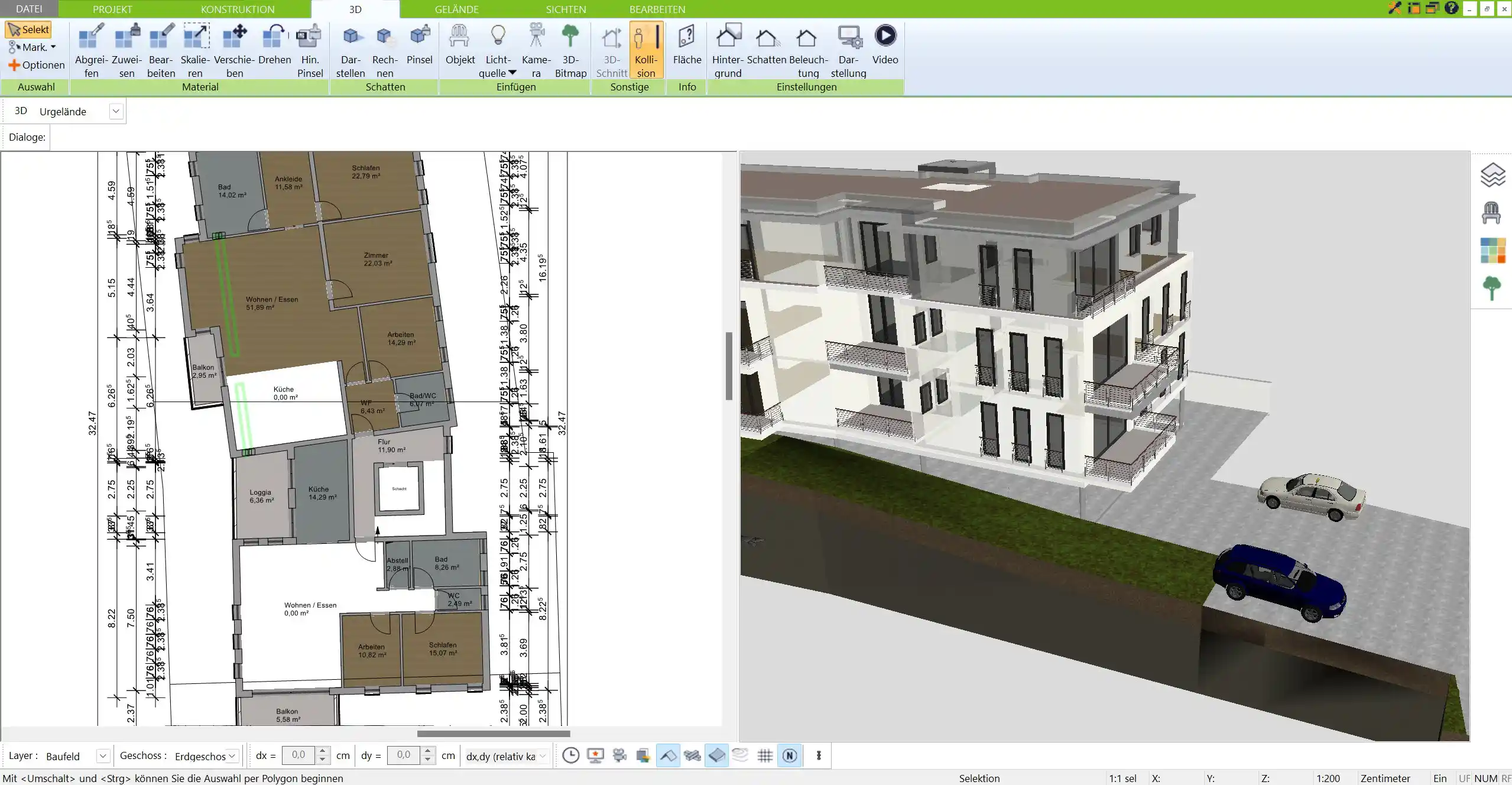Select the Drehen material tool
Screen dimensions: 1512x785
[x=274, y=45]
